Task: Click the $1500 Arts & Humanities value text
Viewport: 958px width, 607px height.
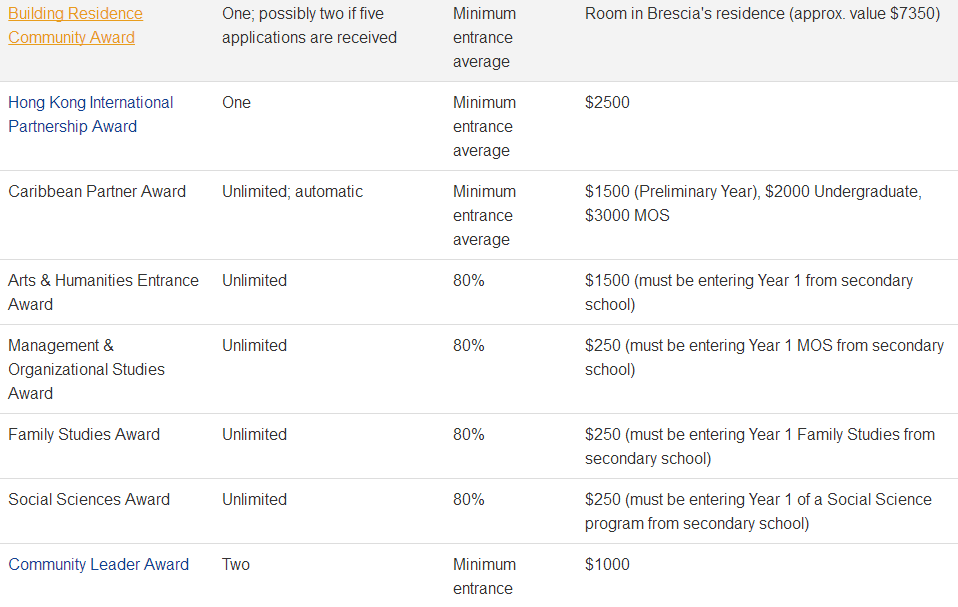Action: tap(748, 292)
